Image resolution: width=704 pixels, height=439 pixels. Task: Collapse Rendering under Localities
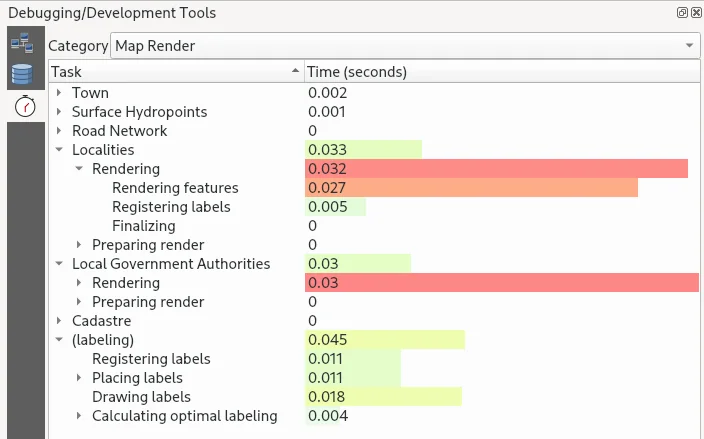click(79, 169)
